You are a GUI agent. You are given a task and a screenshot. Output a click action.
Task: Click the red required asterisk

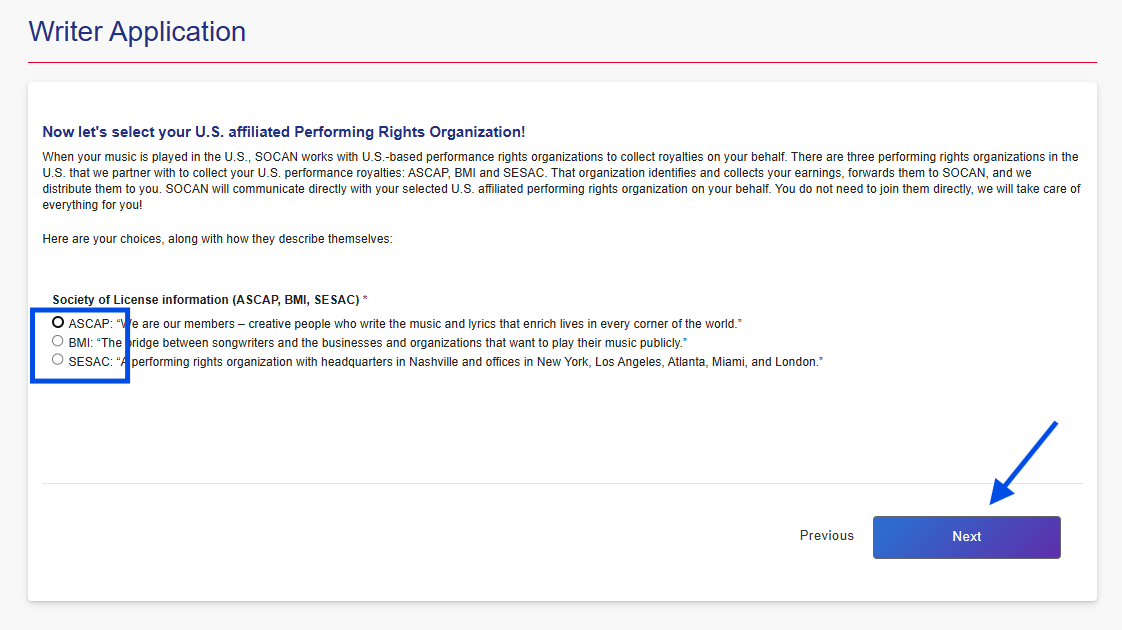coord(365,300)
